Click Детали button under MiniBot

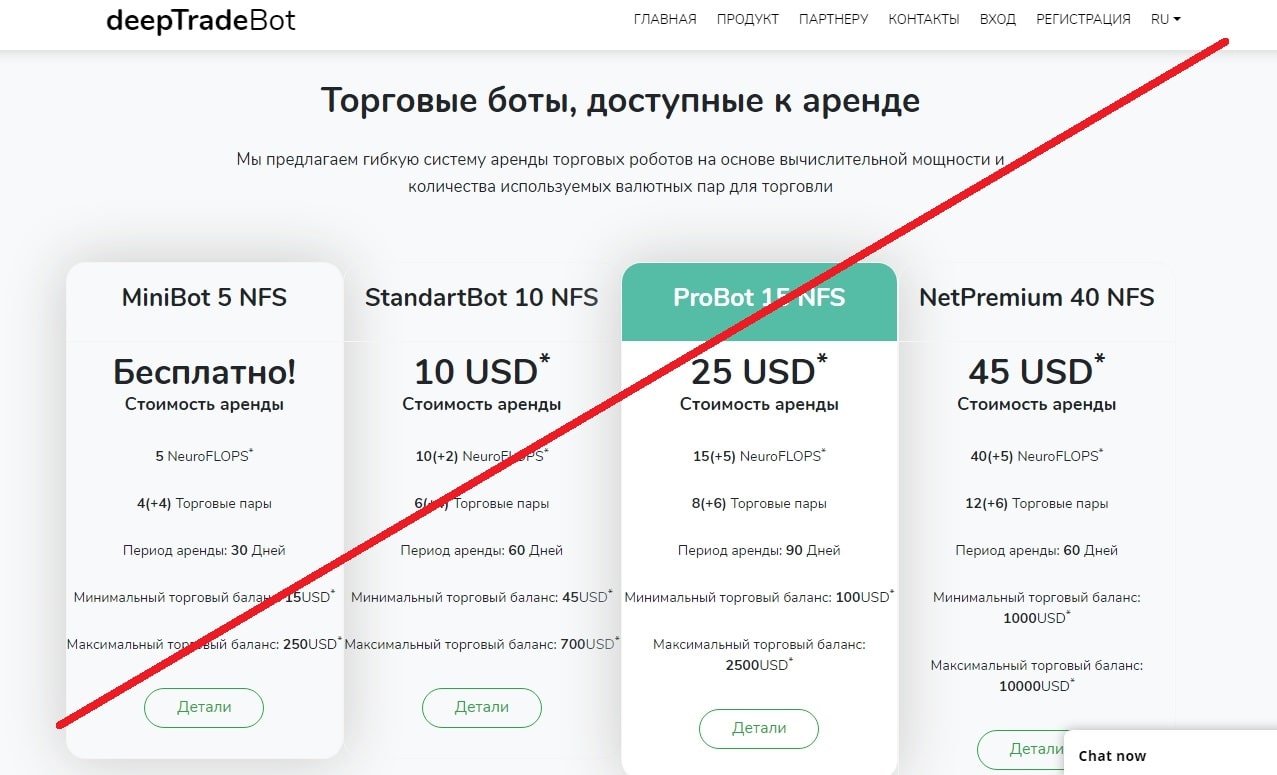point(204,707)
